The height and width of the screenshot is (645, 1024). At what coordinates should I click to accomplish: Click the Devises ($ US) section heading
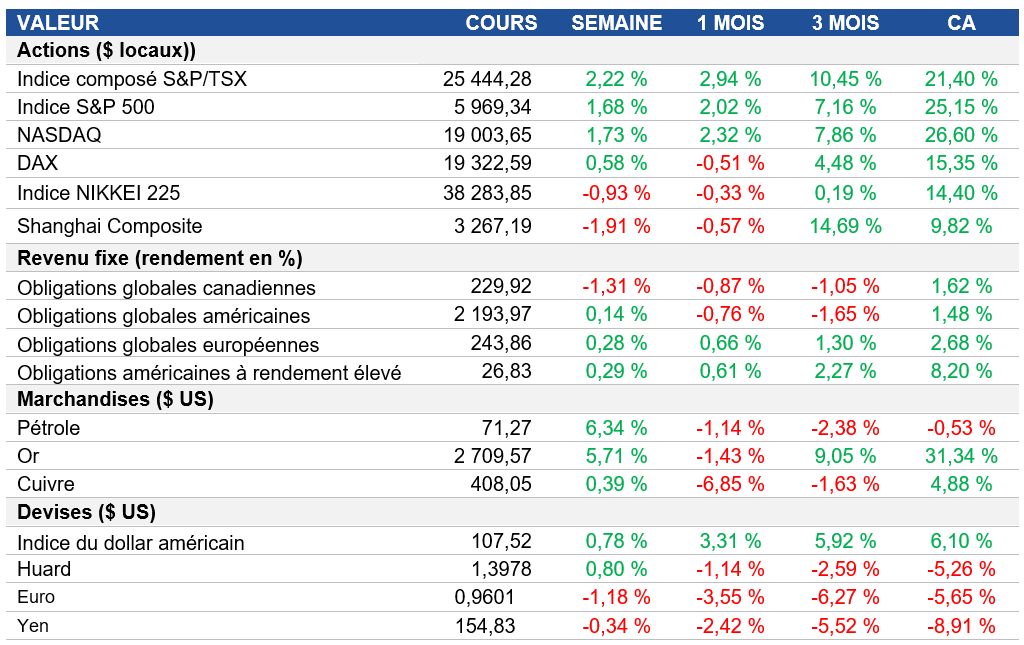click(x=86, y=513)
